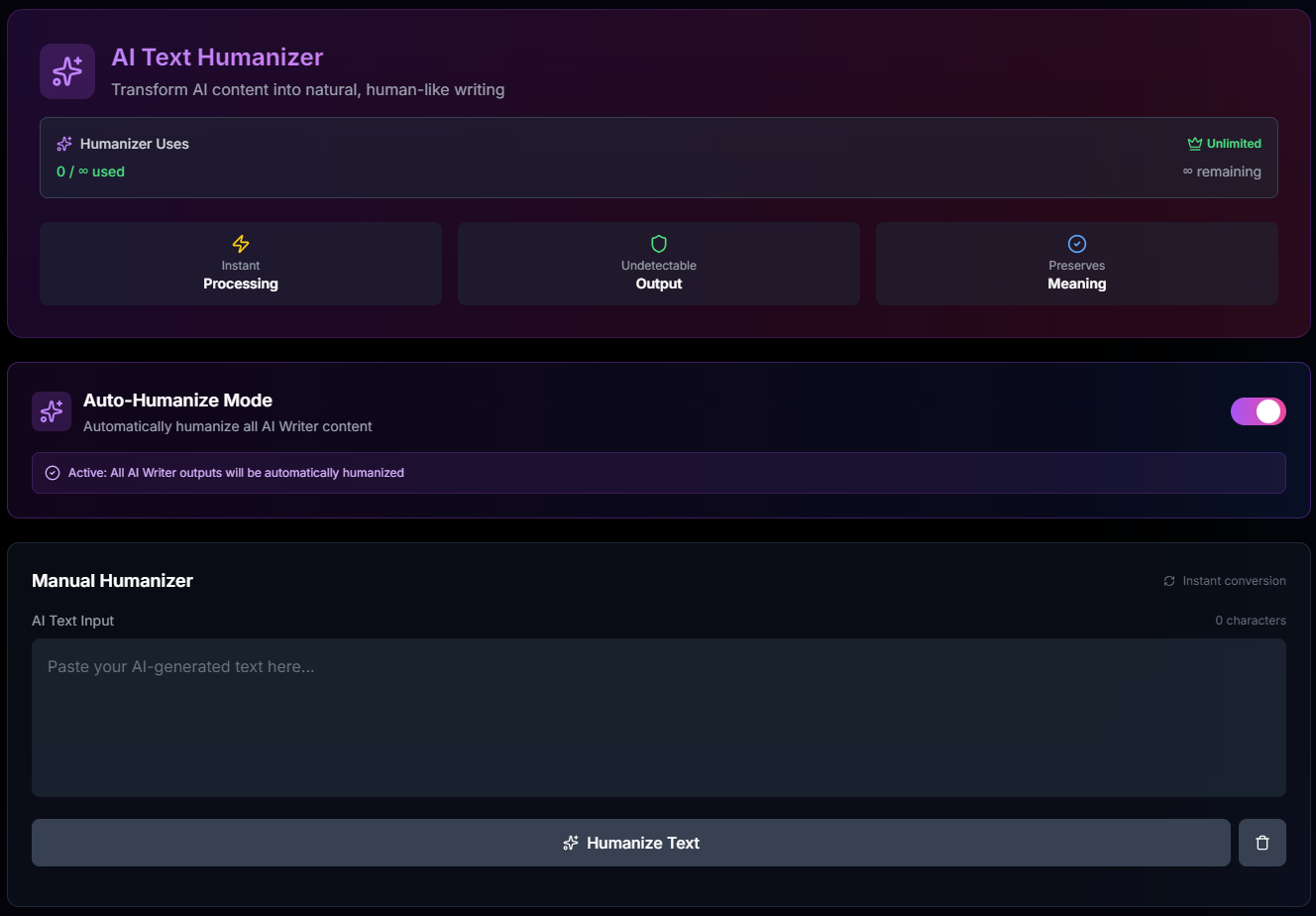Click the 0 characters counter label

coord(1251,620)
